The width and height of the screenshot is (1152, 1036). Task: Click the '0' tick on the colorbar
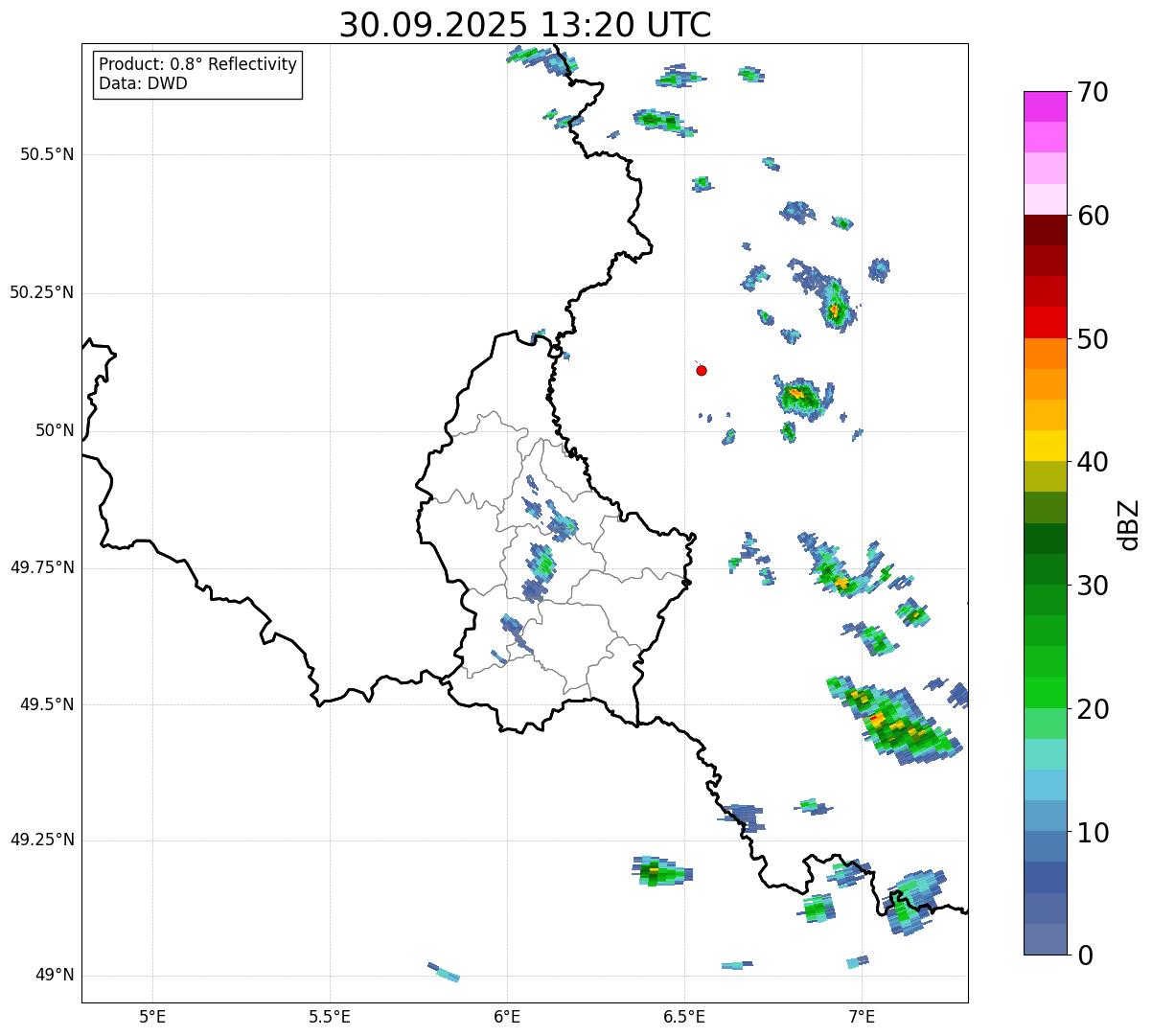(x=1085, y=955)
